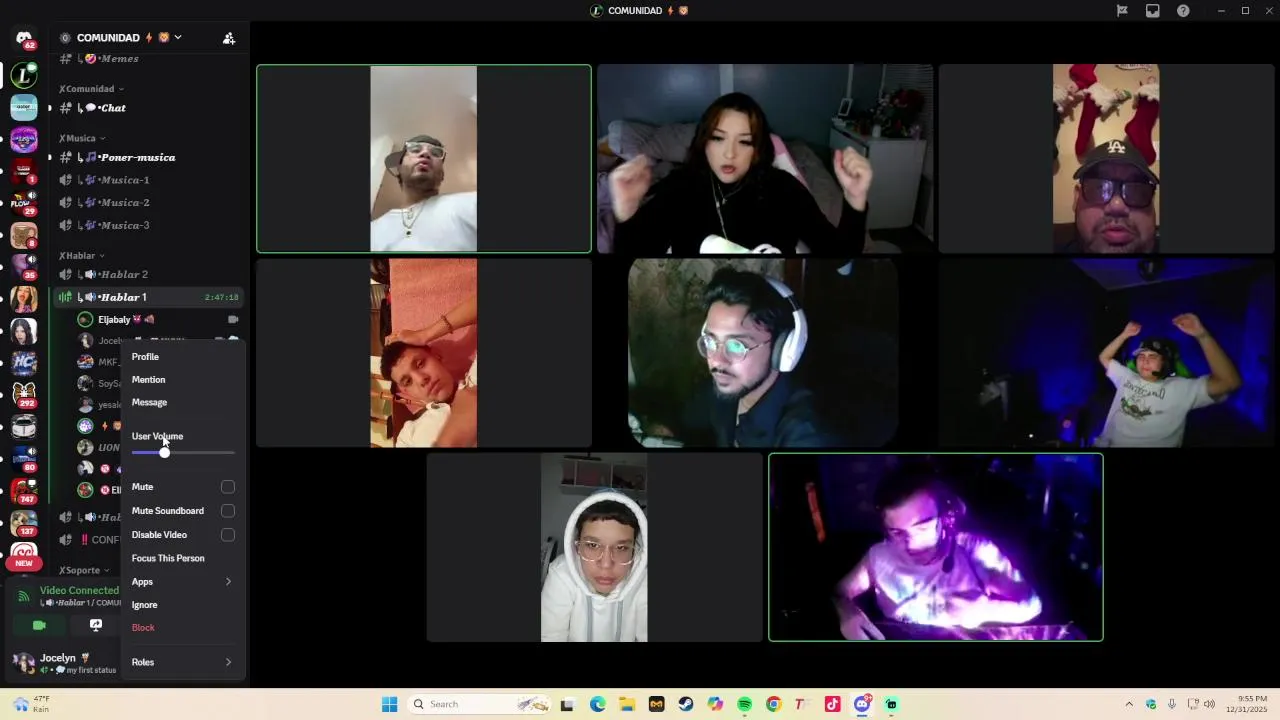Open File Explorer from the taskbar
Screen dimensions: 1280x720
[x=626, y=704]
